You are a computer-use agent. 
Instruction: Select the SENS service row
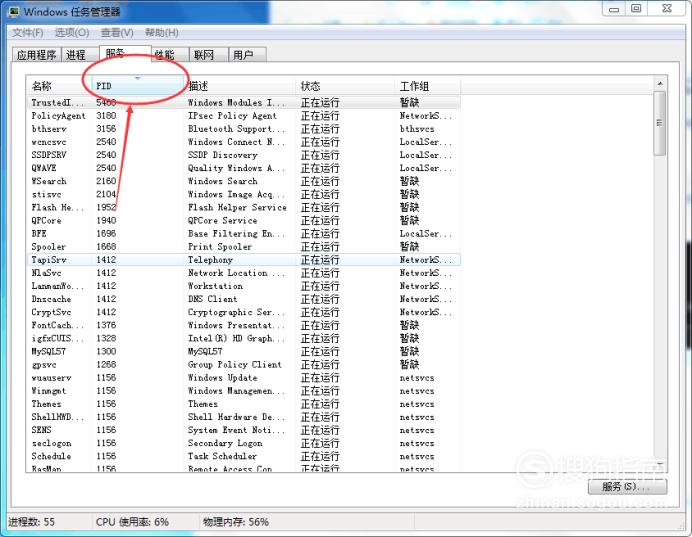(x=244, y=430)
